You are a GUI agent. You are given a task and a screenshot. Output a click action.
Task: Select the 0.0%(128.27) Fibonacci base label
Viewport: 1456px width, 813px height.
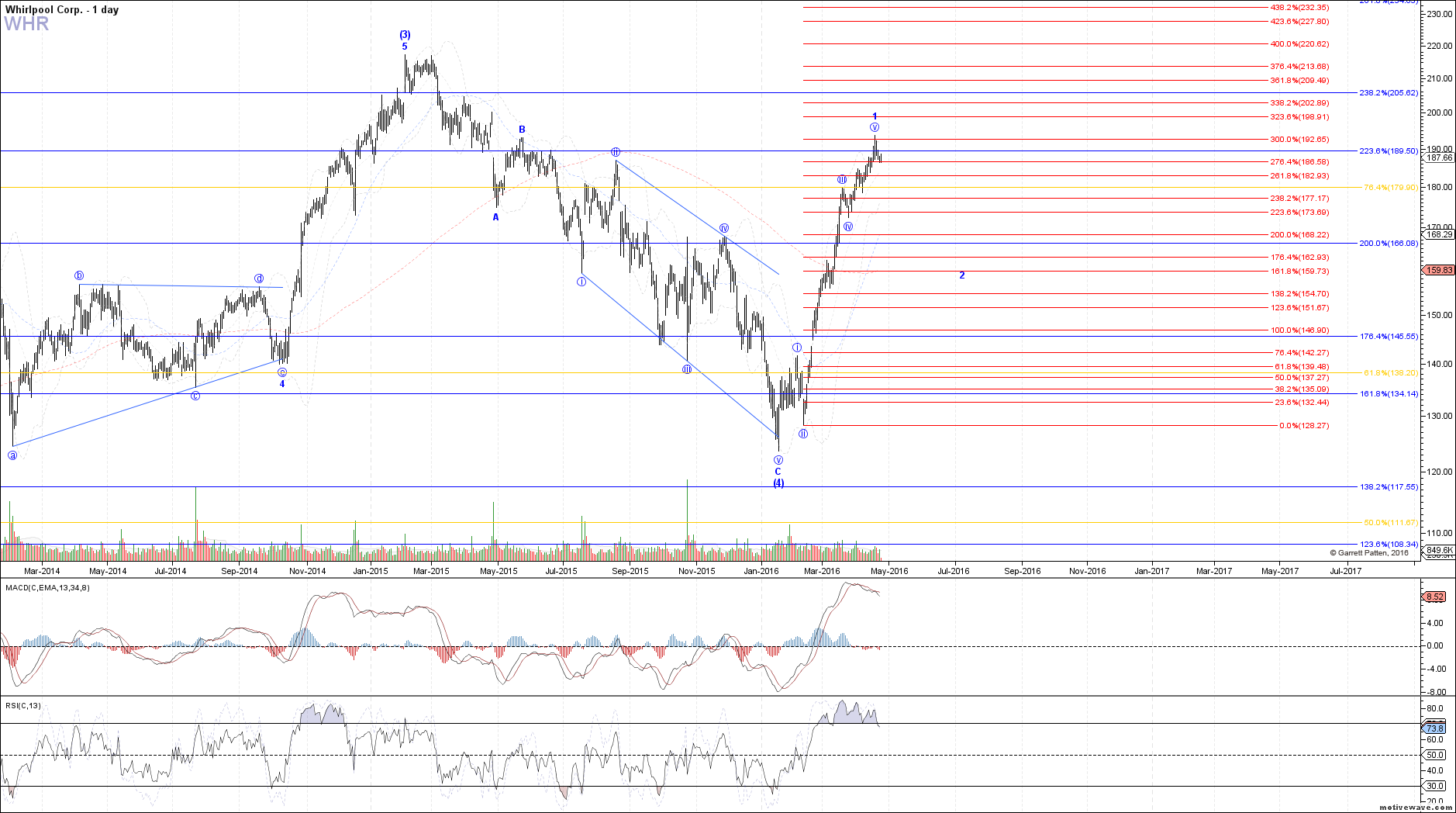point(1303,426)
